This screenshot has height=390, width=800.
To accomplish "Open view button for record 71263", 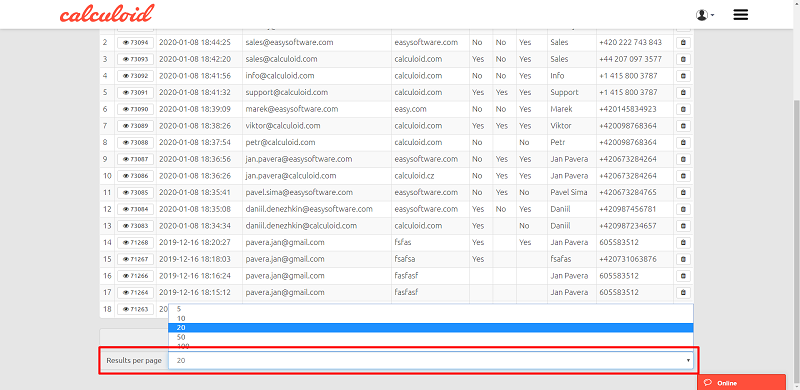I will tap(135, 309).
